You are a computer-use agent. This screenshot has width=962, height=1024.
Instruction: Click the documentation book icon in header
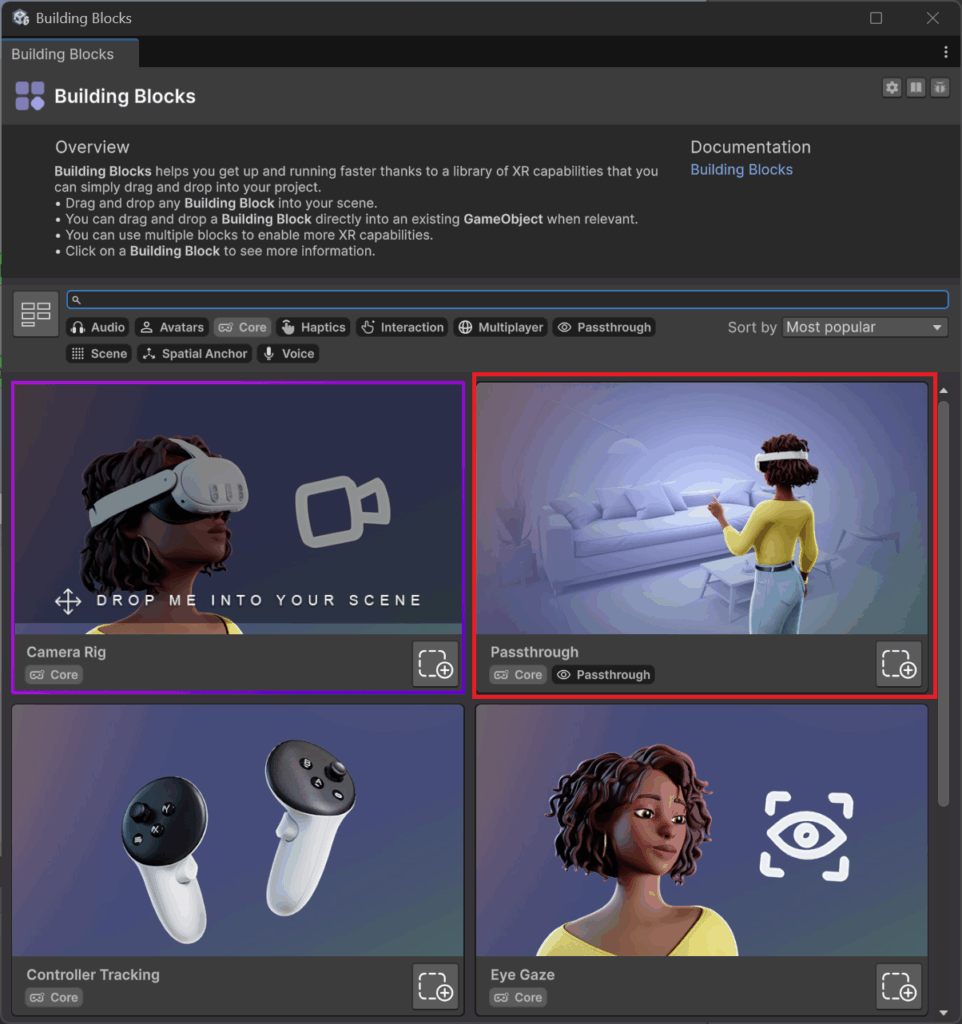[916, 88]
